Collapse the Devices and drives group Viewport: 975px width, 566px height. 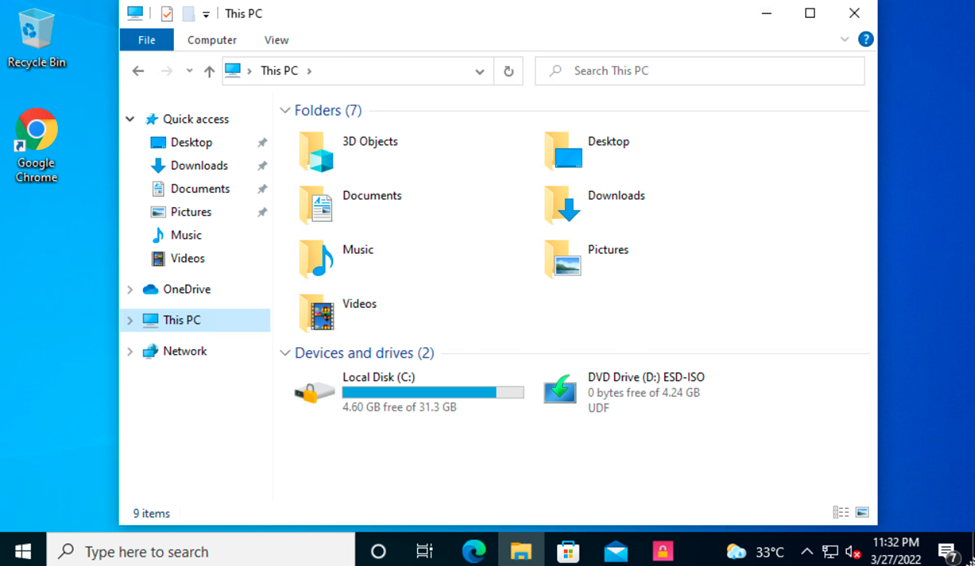click(285, 353)
